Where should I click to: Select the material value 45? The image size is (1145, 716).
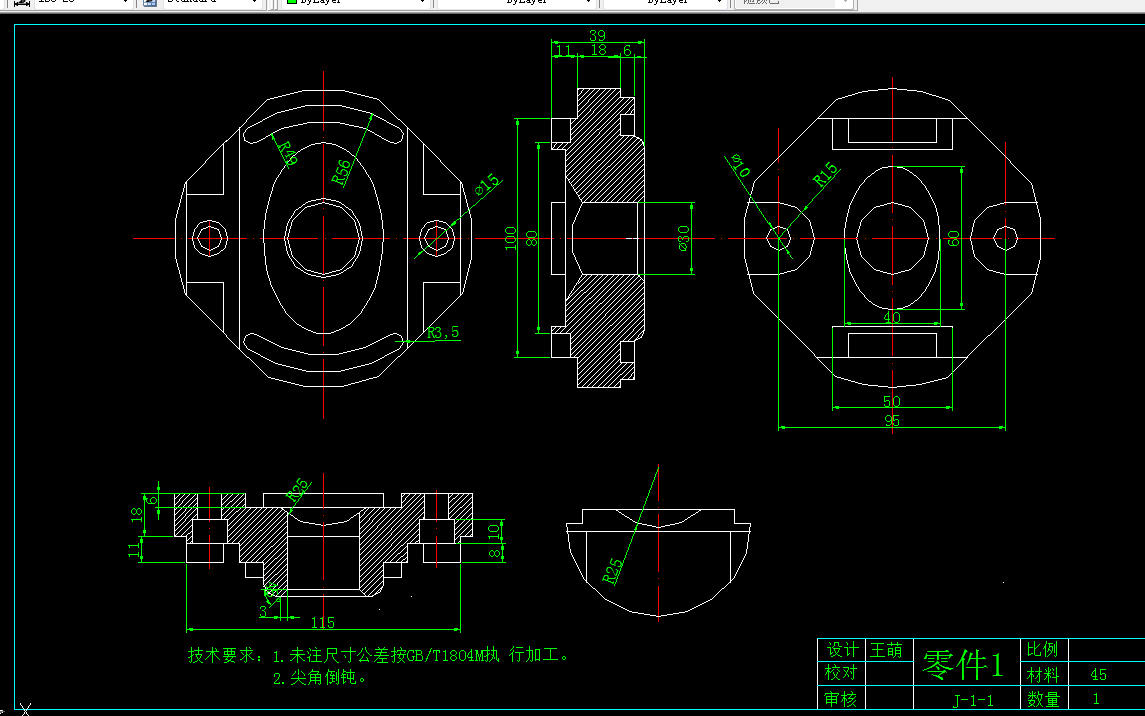(x=1098, y=675)
